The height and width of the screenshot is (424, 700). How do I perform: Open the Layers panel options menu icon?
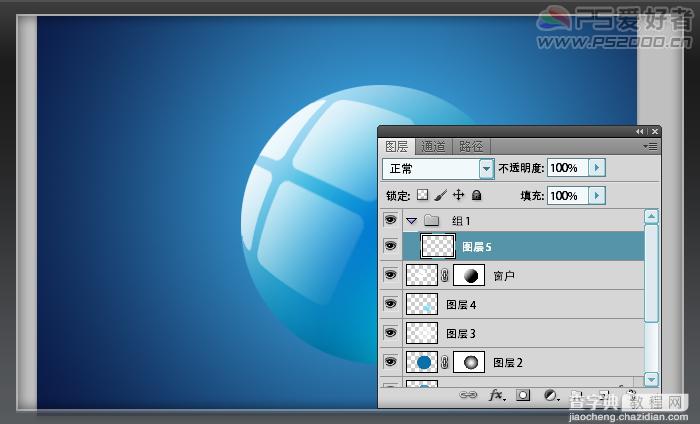click(x=650, y=146)
